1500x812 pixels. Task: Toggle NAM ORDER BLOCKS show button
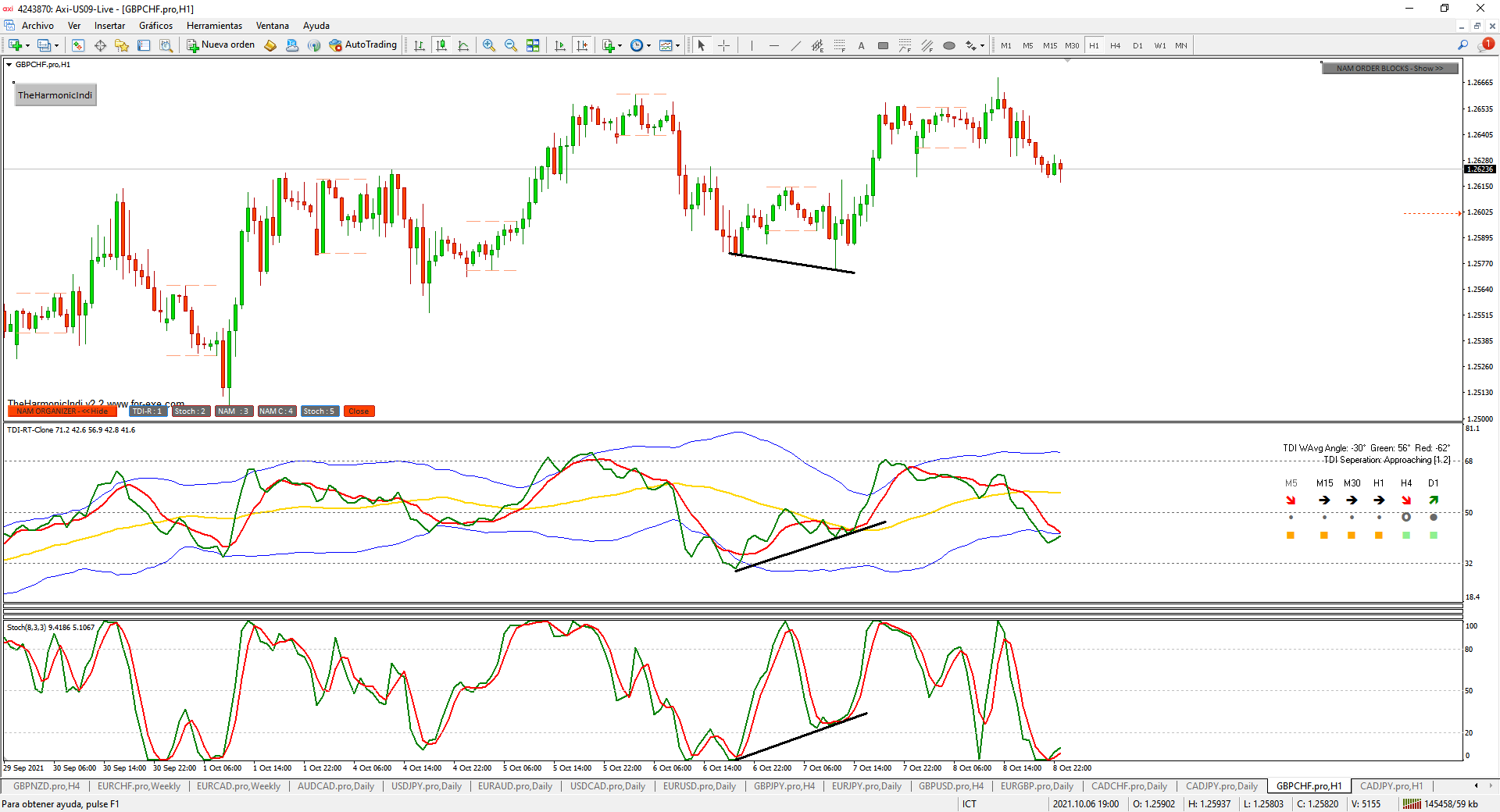tap(1389, 69)
